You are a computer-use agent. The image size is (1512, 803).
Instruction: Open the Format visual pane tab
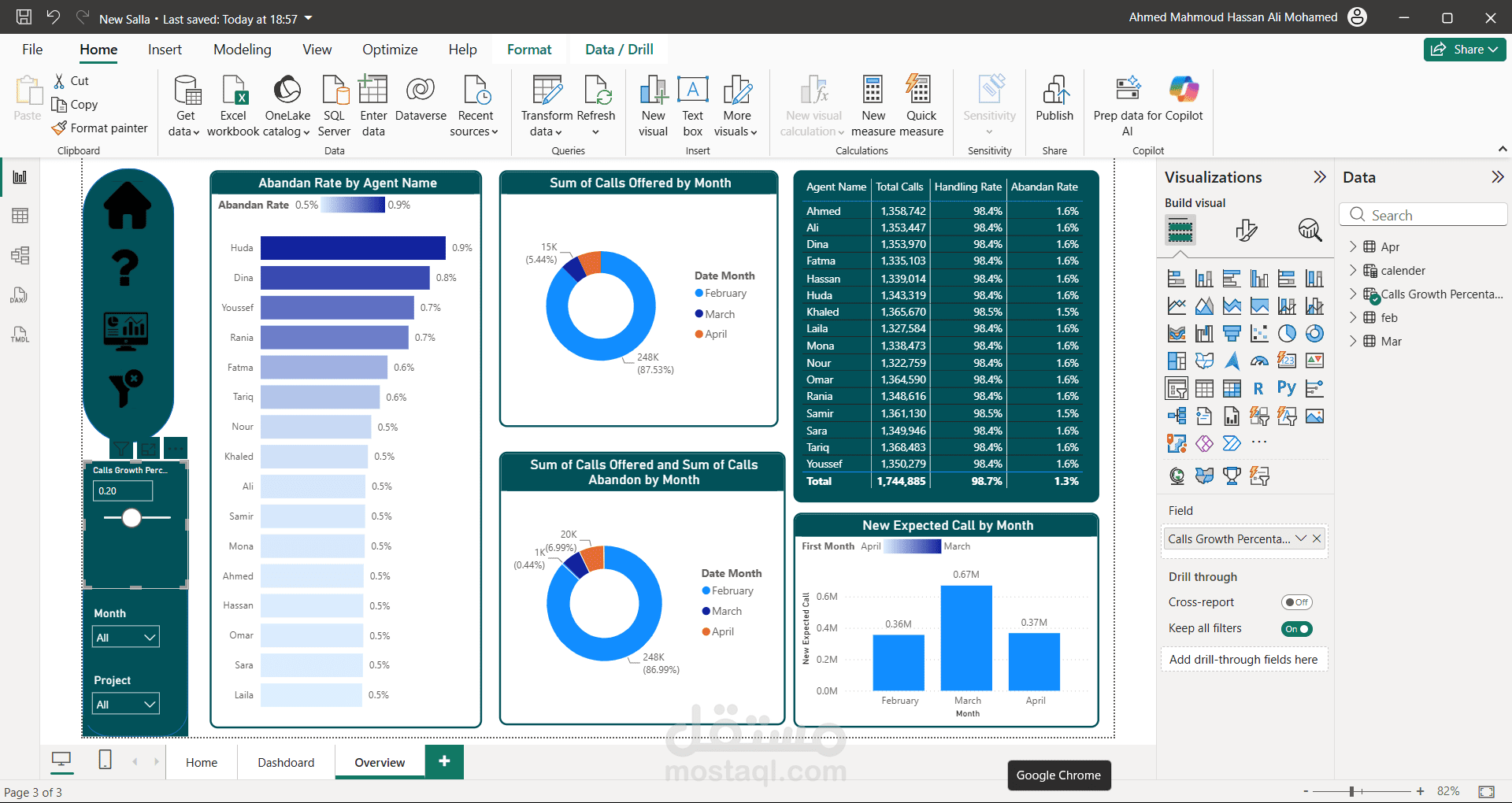coord(1246,231)
